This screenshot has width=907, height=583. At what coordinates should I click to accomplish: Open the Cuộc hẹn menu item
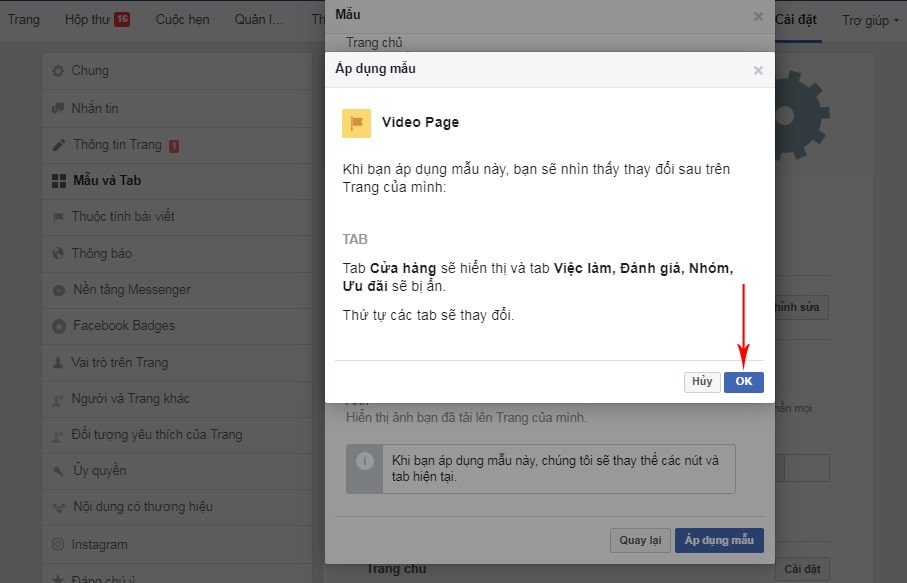pyautogui.click(x=182, y=19)
